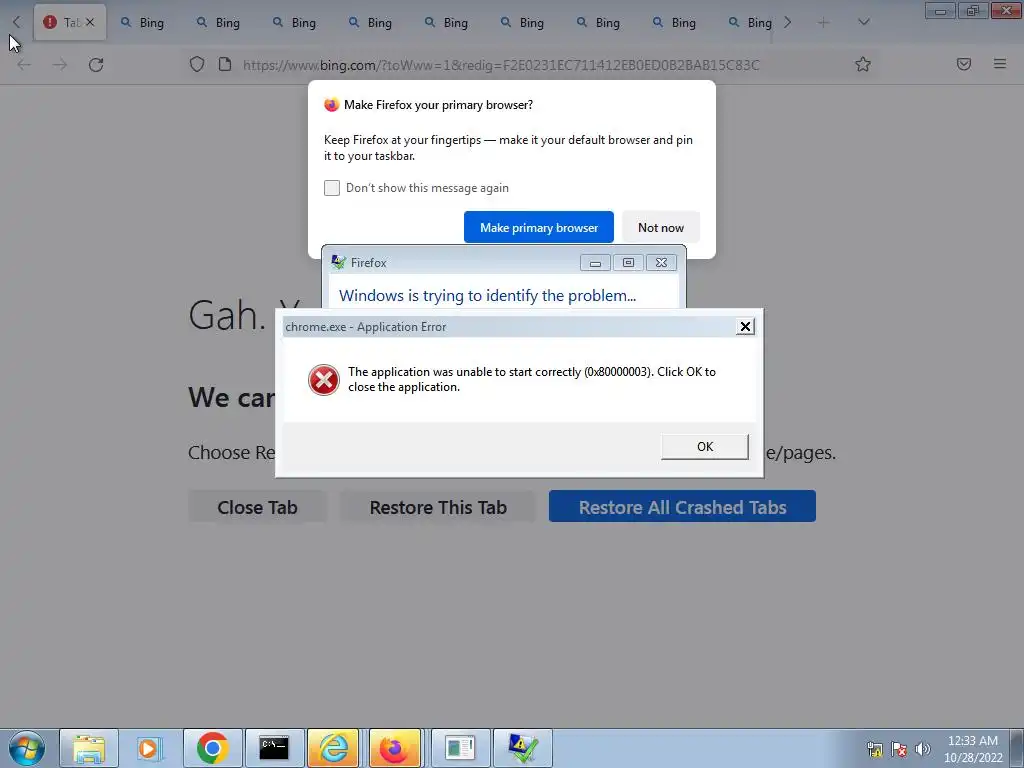Click Make primary browser button
The image size is (1024, 768).
539,227
